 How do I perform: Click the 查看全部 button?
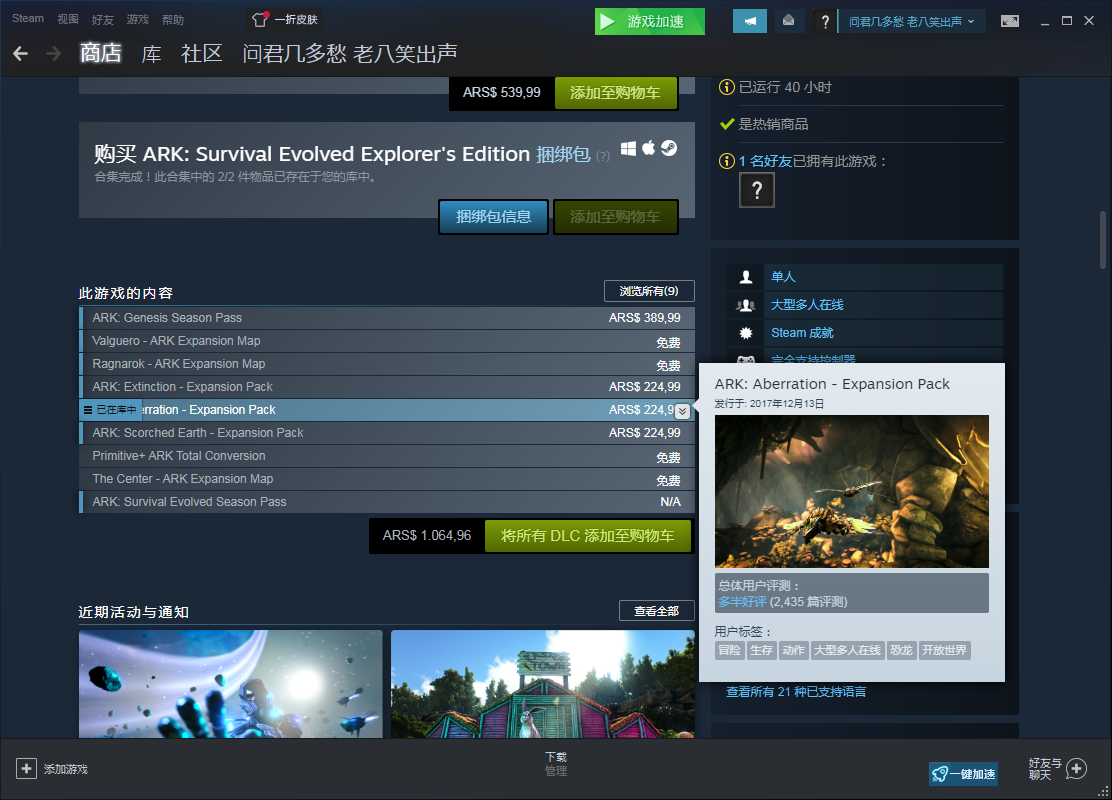(x=657, y=611)
